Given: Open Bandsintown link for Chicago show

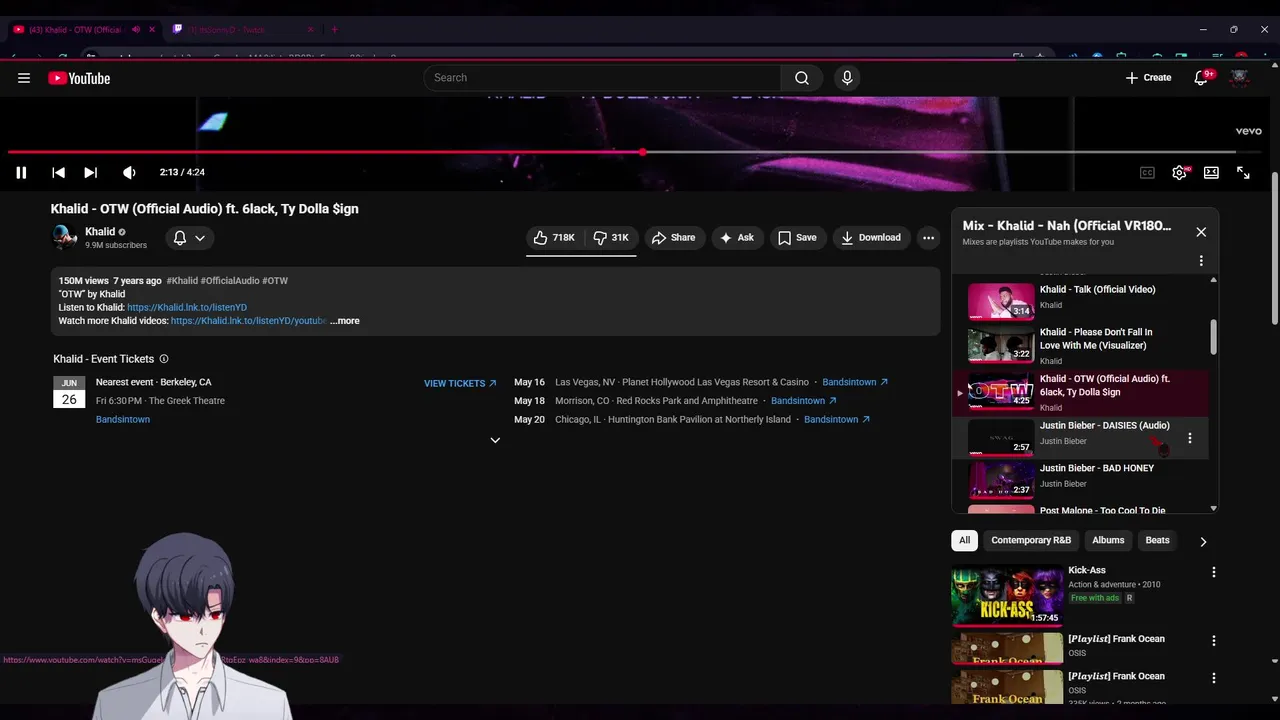Looking at the screenshot, I should click(837, 420).
